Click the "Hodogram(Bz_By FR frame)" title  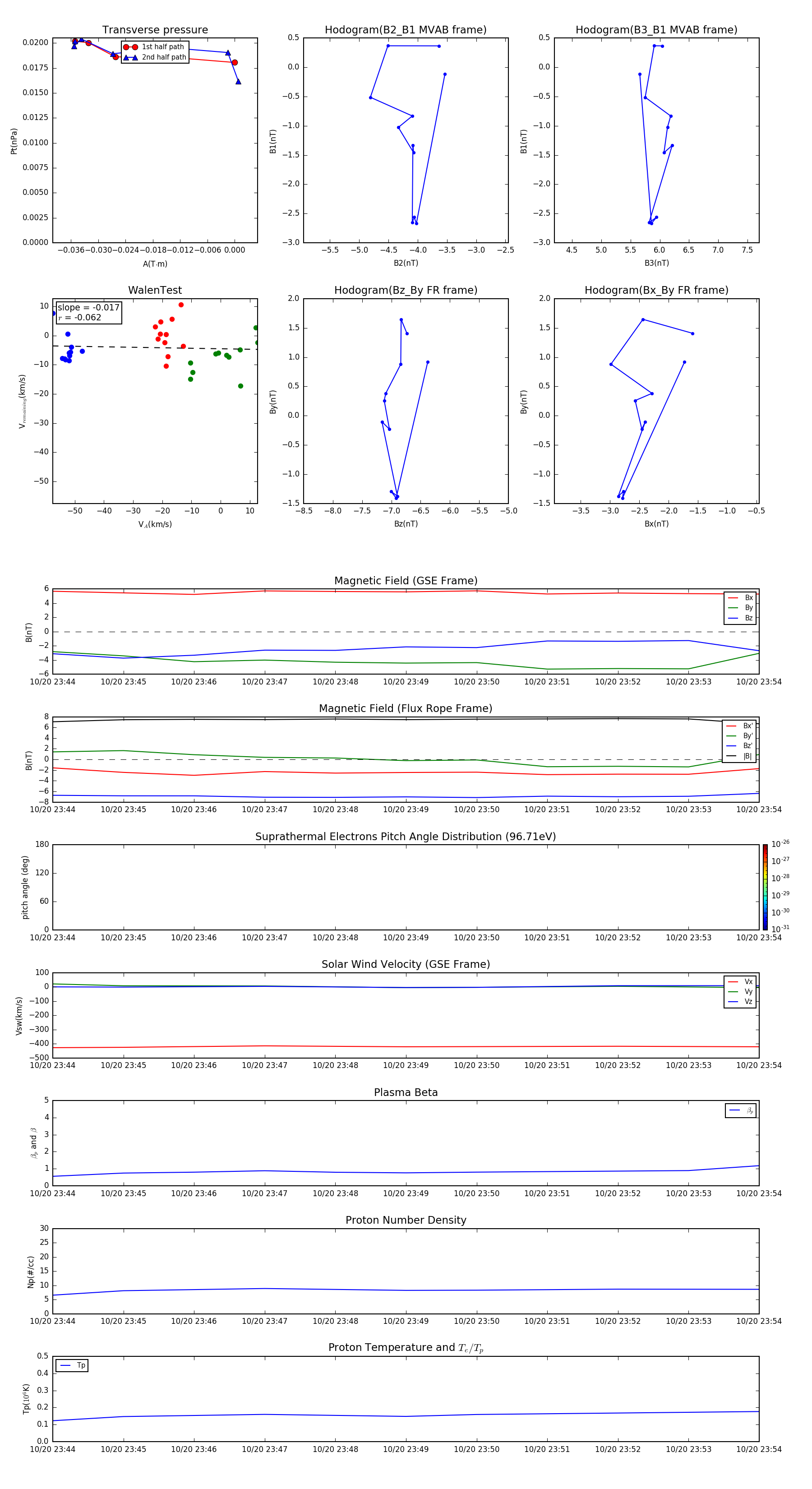click(406, 290)
